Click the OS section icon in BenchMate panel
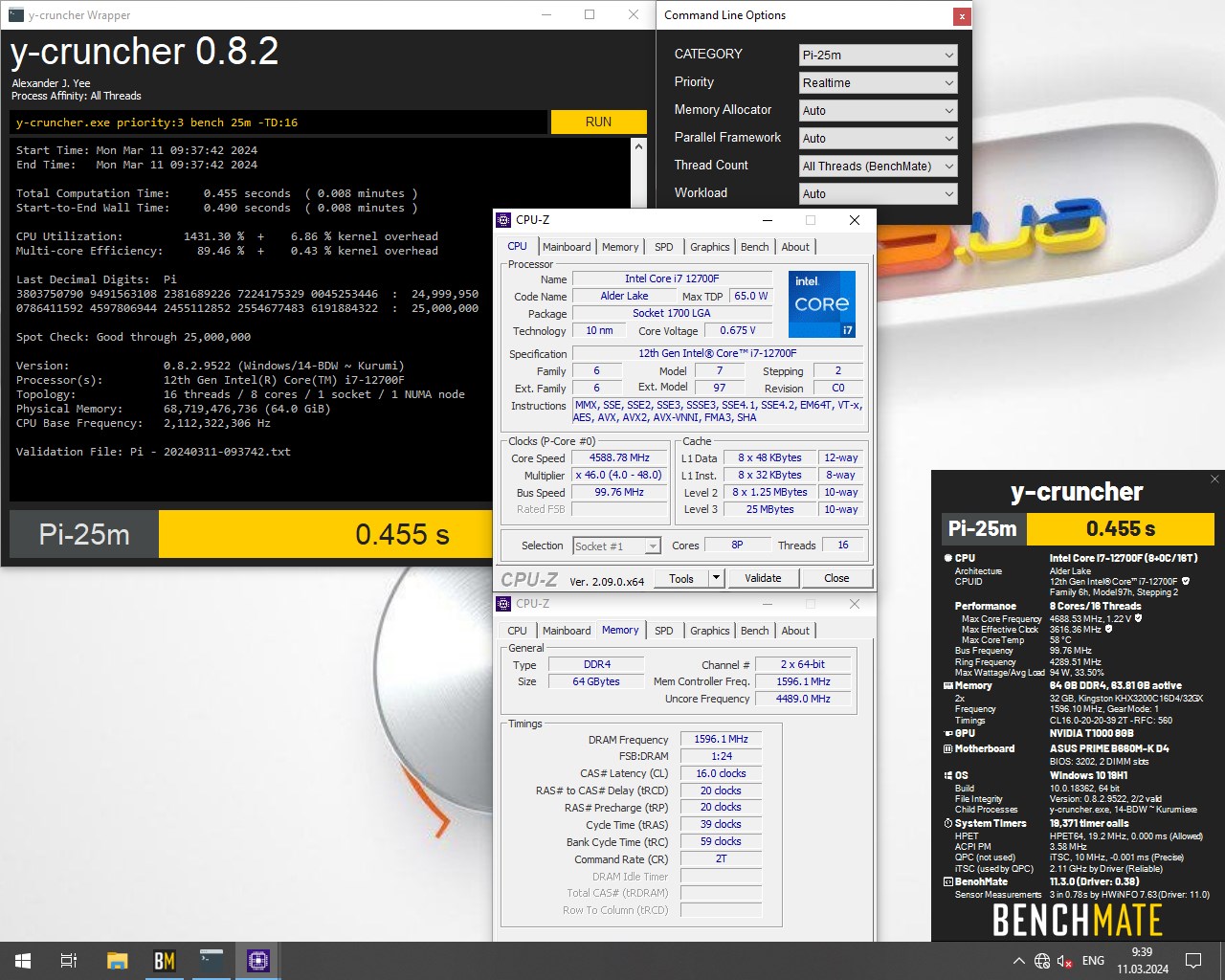 pyautogui.click(x=947, y=775)
